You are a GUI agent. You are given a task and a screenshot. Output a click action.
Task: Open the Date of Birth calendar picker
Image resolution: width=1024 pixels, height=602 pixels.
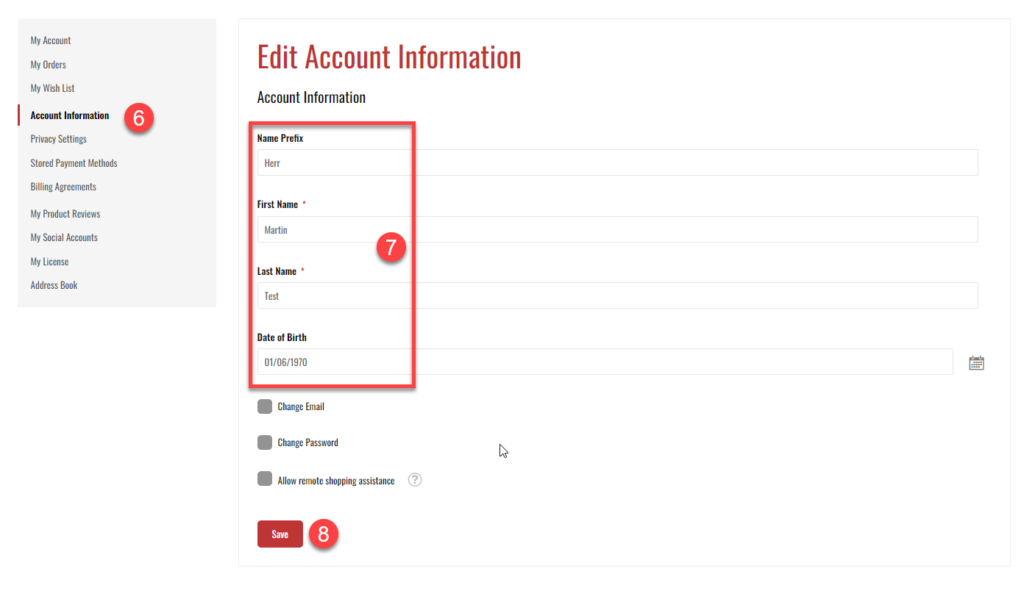tap(977, 363)
